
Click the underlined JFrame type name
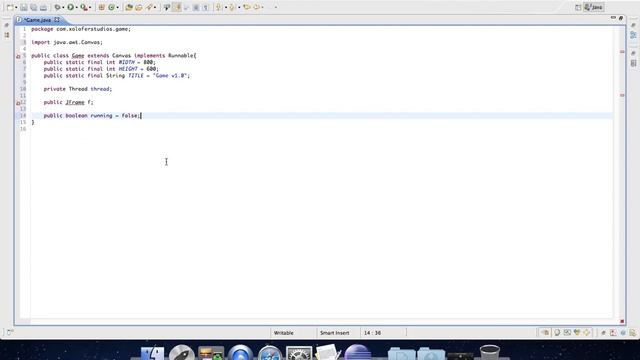click(x=75, y=102)
